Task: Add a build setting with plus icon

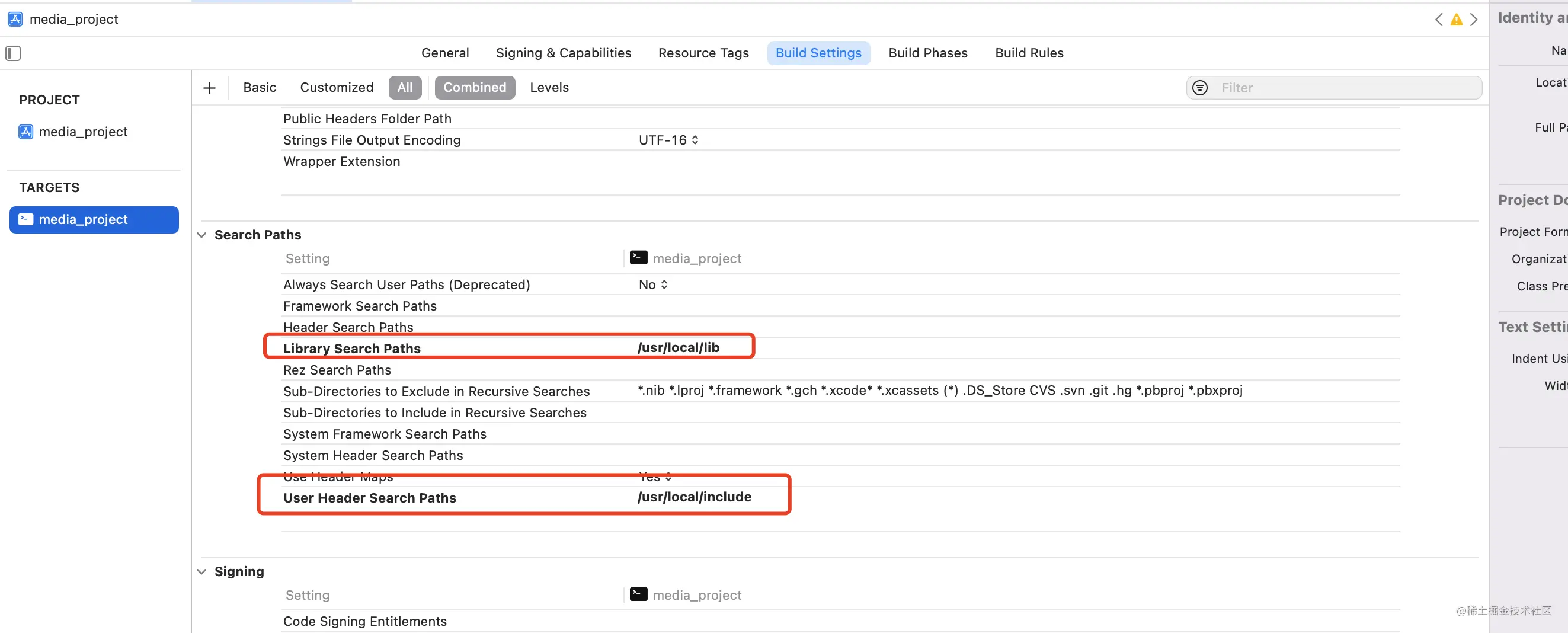Action: click(209, 88)
